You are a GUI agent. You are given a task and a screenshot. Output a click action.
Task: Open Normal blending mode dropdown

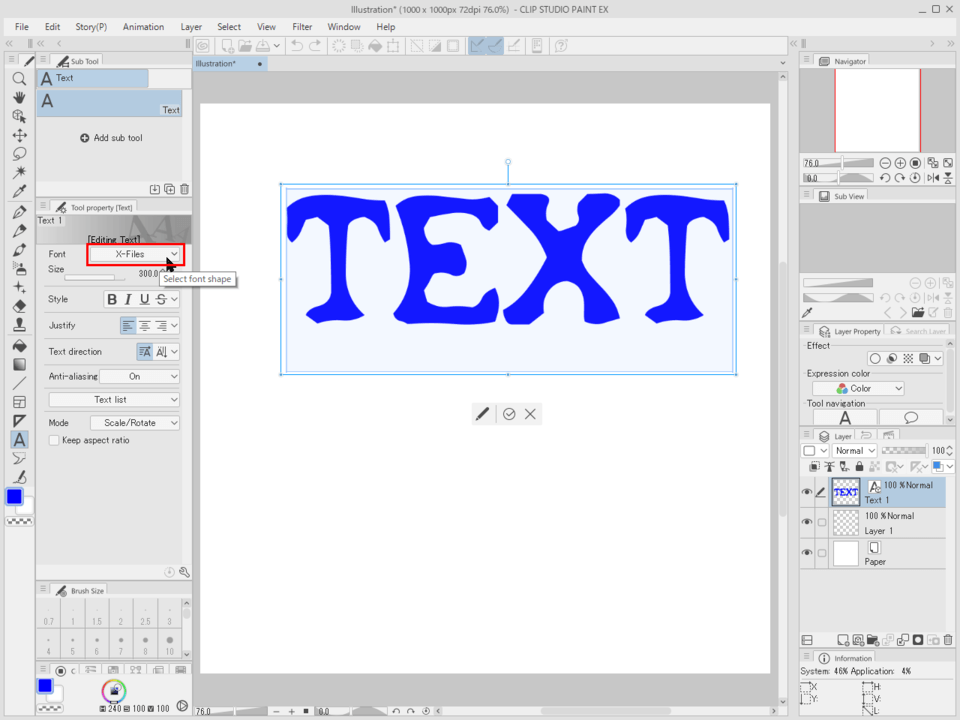pos(855,451)
